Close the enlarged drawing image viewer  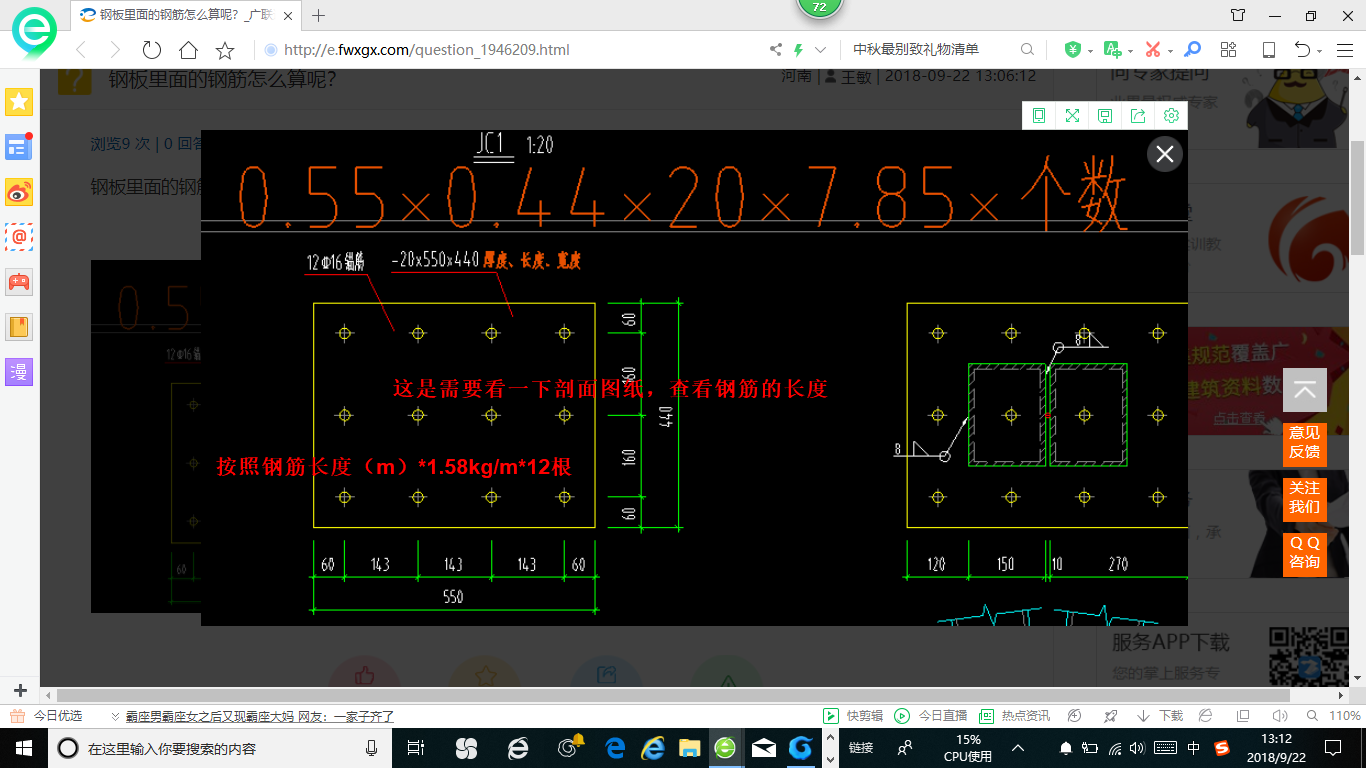click(1164, 154)
